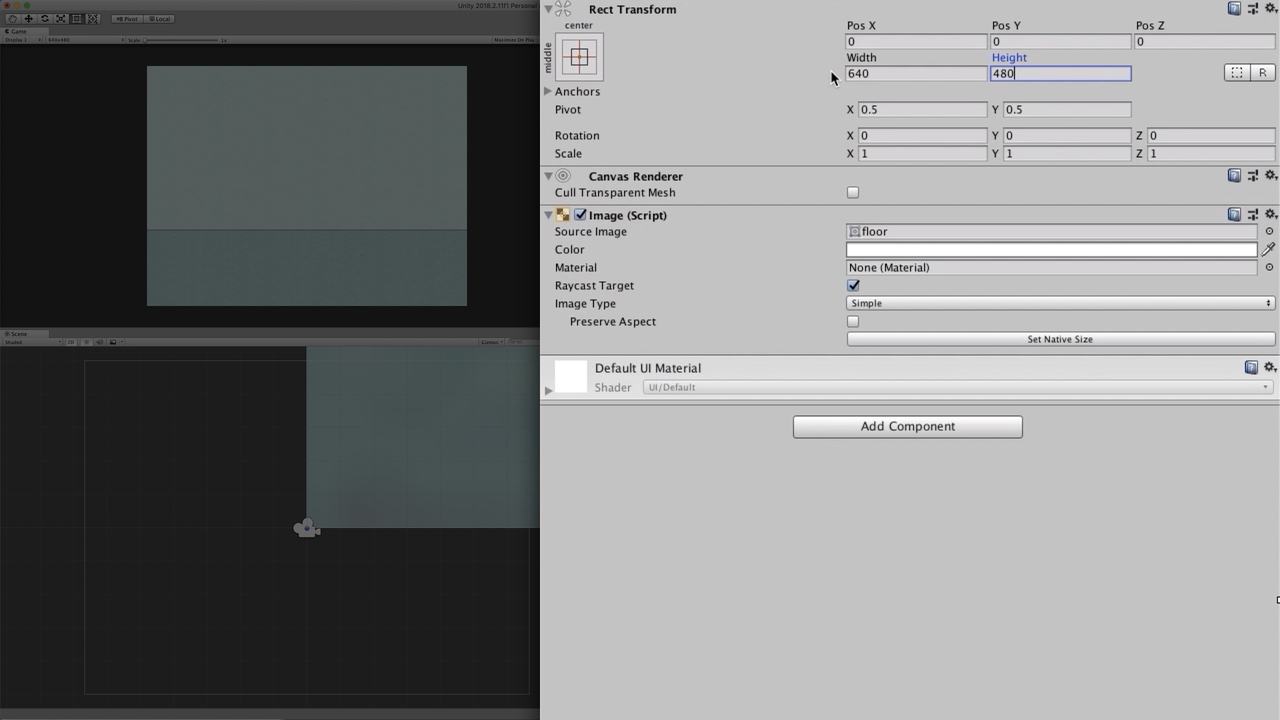Collapse the Image (Script) component
Viewport: 1280px width, 720px height.
coord(548,215)
